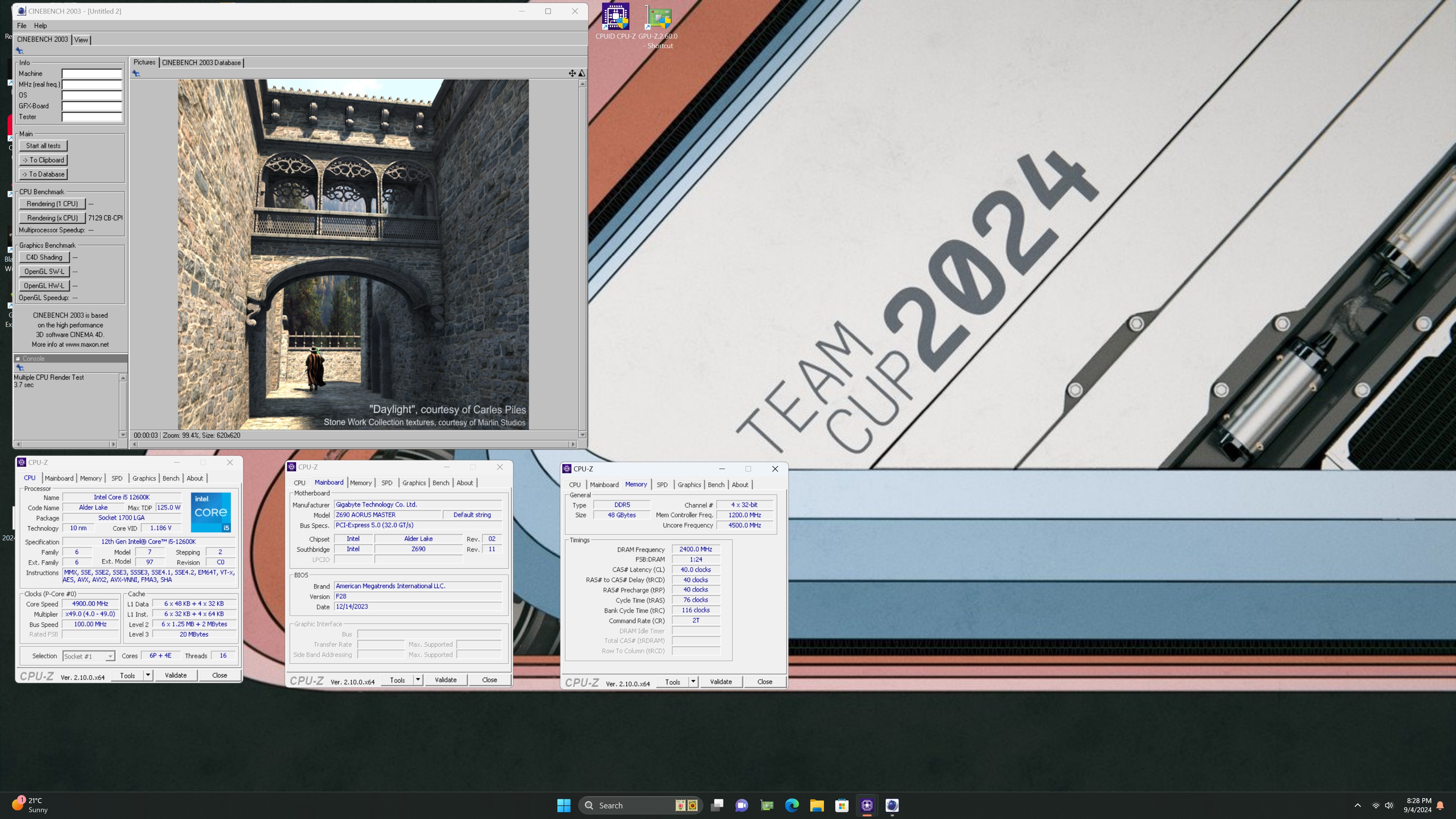
Task: Open the Graphics tab in the Memory window
Action: coord(689,485)
